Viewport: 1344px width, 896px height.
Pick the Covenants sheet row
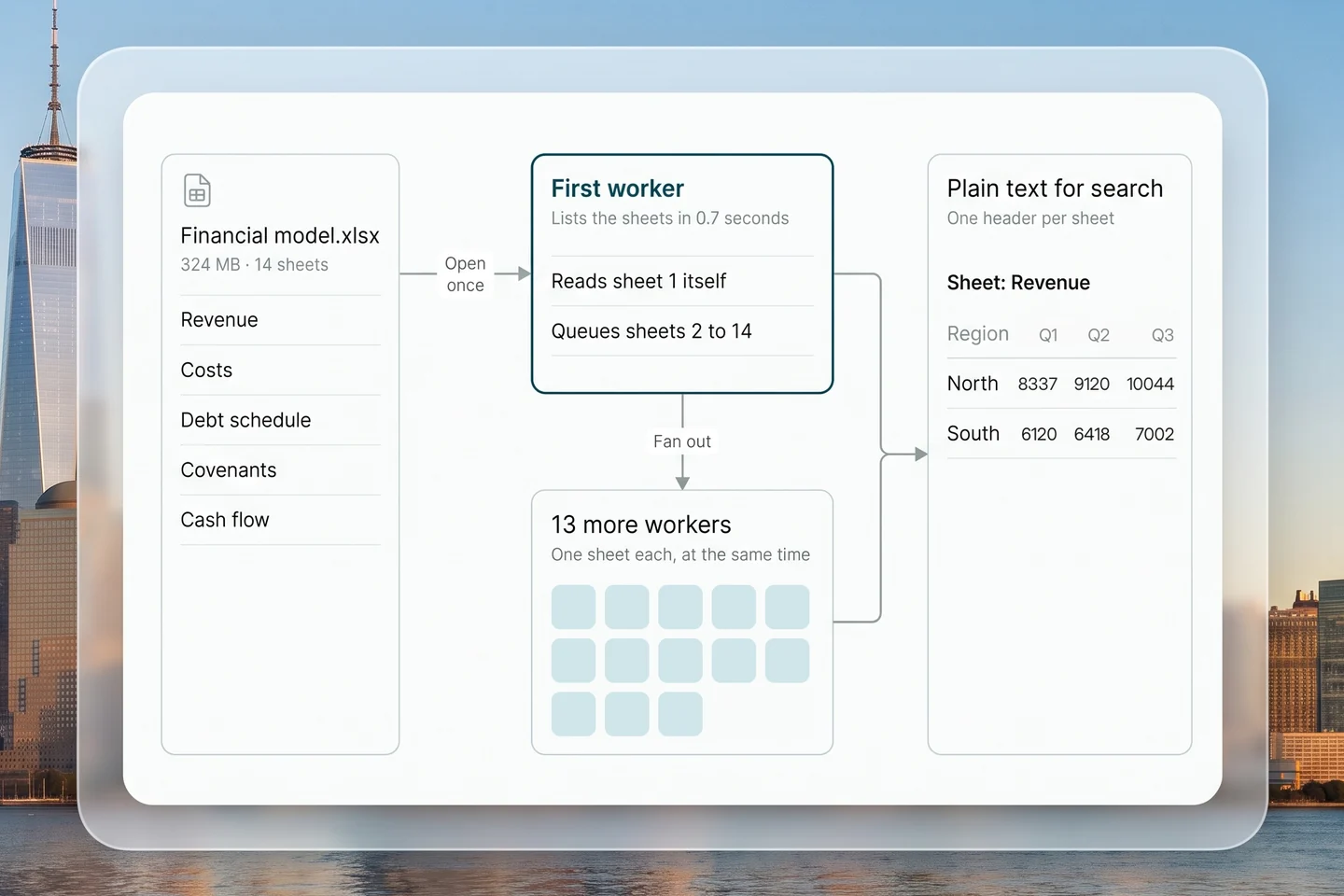tap(280, 470)
